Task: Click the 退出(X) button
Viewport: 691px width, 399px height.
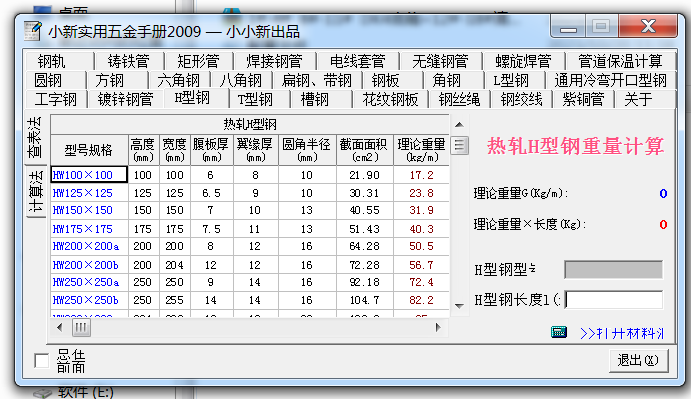Action: point(639,361)
